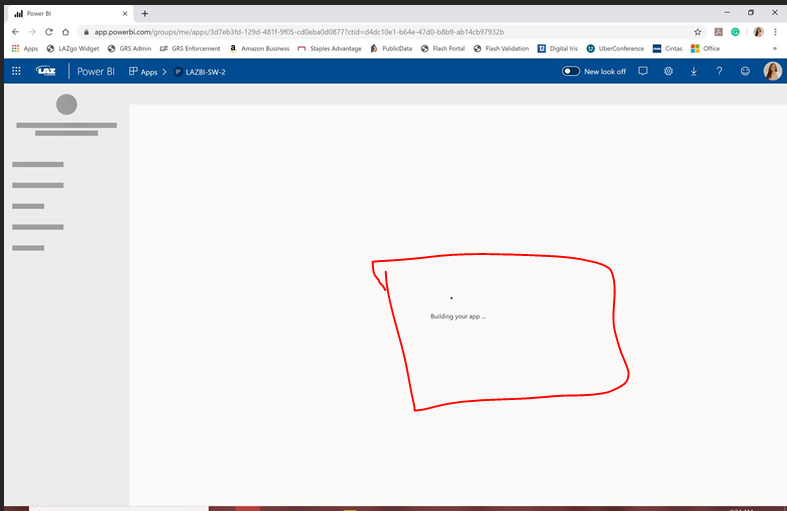
Task: Open Power BI settings gear
Action: 668,71
